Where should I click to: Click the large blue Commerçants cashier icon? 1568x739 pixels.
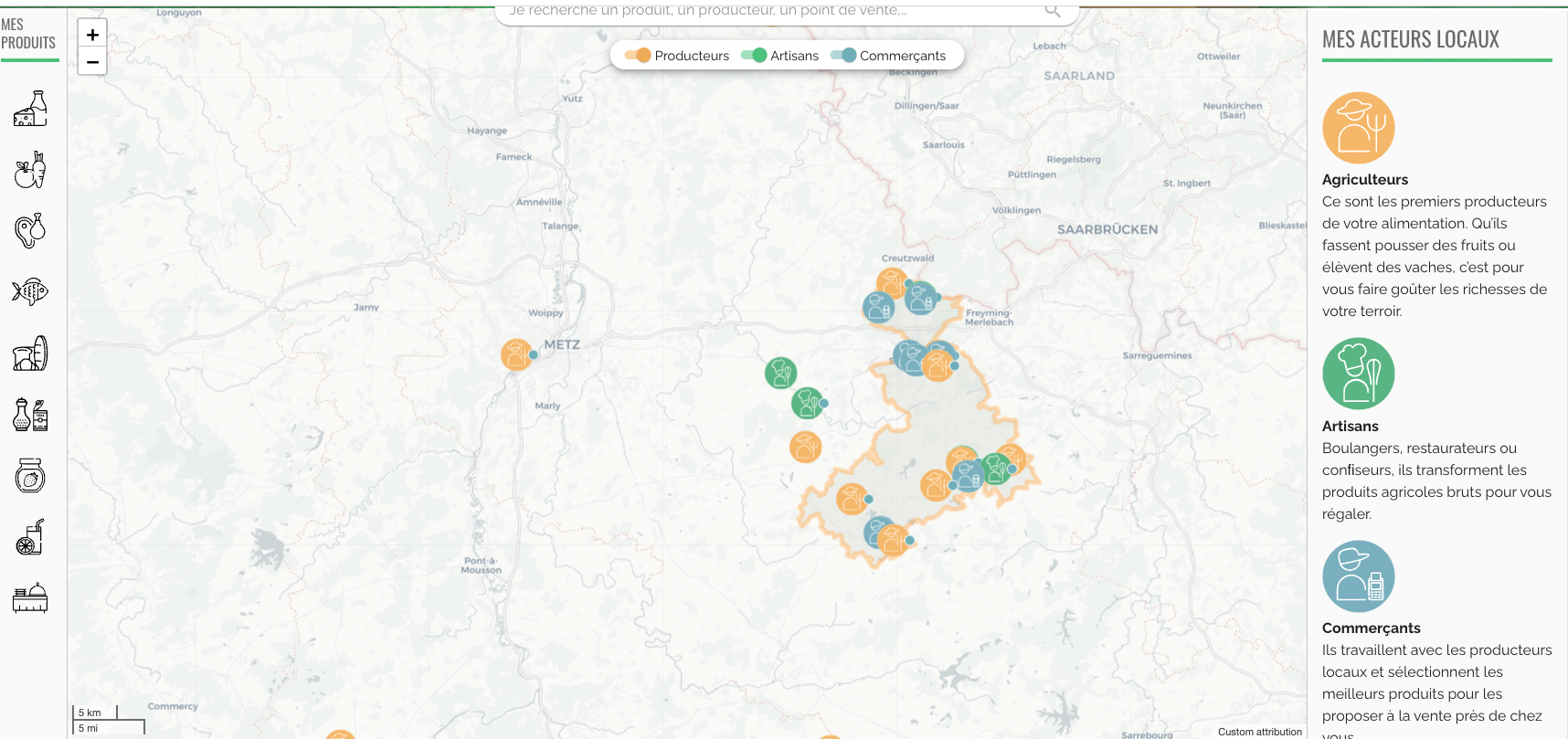click(1359, 576)
